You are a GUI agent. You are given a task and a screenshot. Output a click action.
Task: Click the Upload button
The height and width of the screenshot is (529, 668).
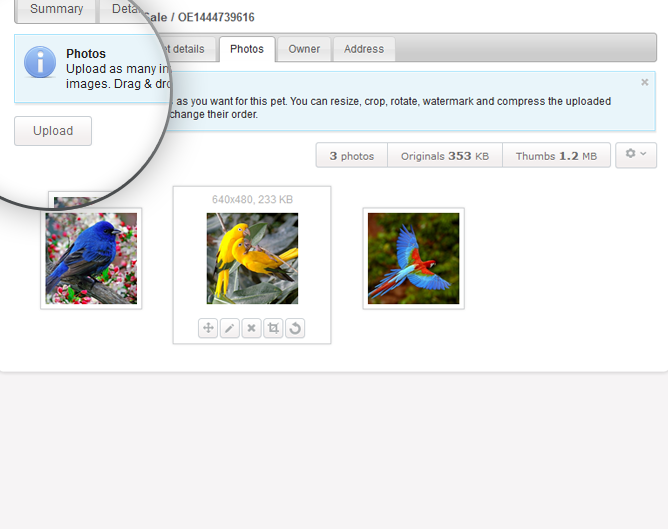pyautogui.click(x=53, y=131)
